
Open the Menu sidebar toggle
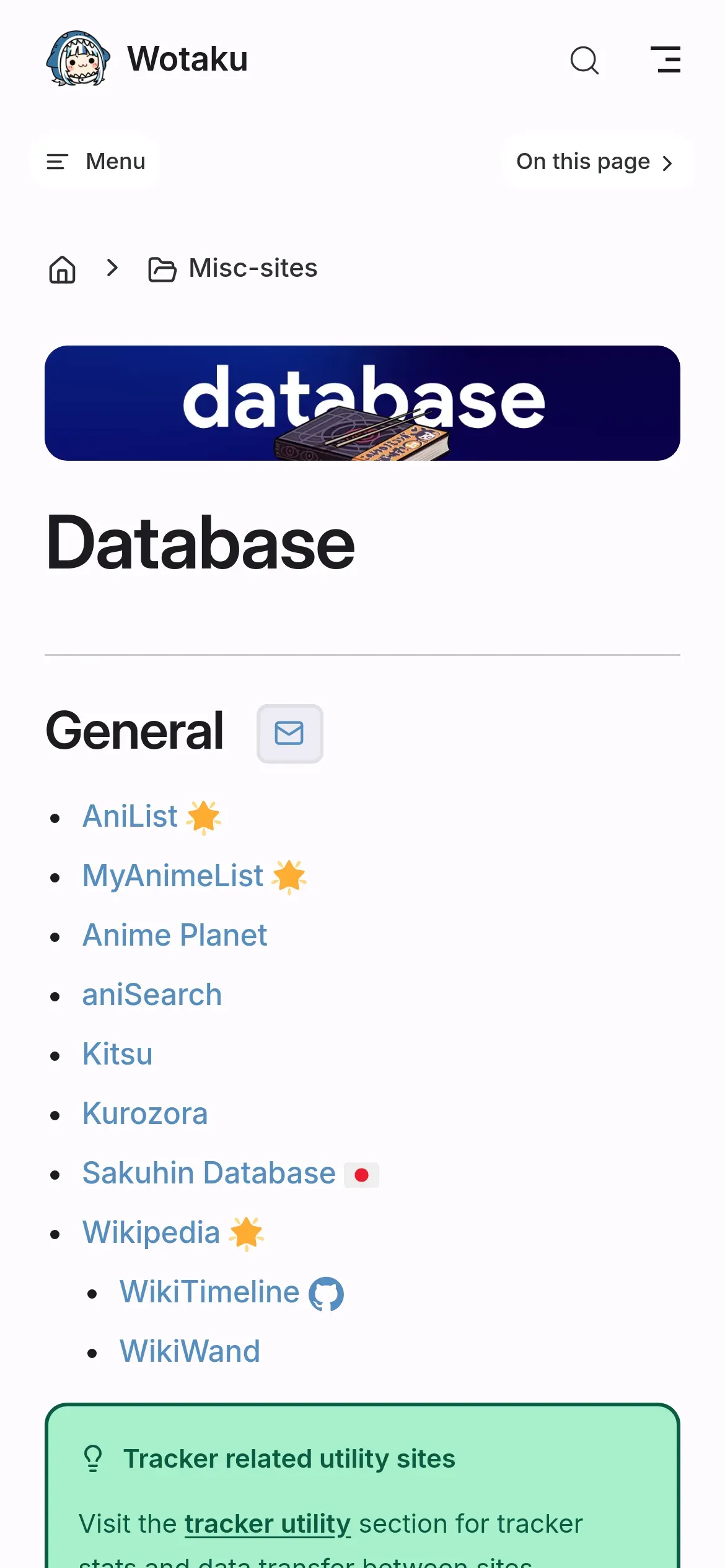click(95, 162)
